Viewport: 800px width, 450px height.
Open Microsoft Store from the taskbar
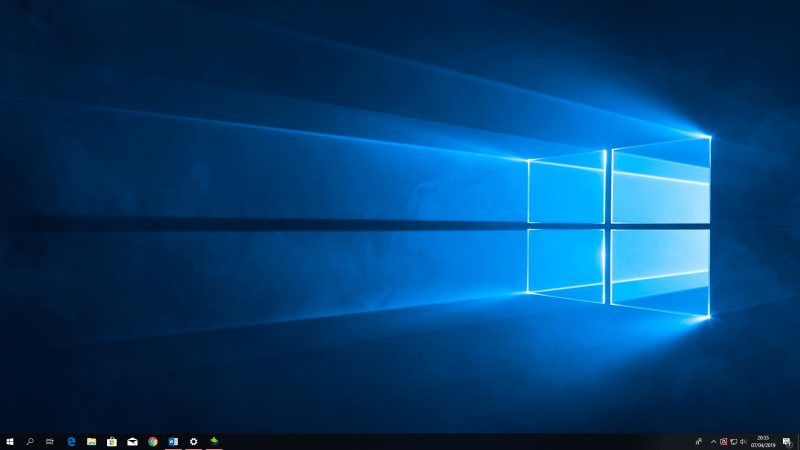tap(112, 442)
